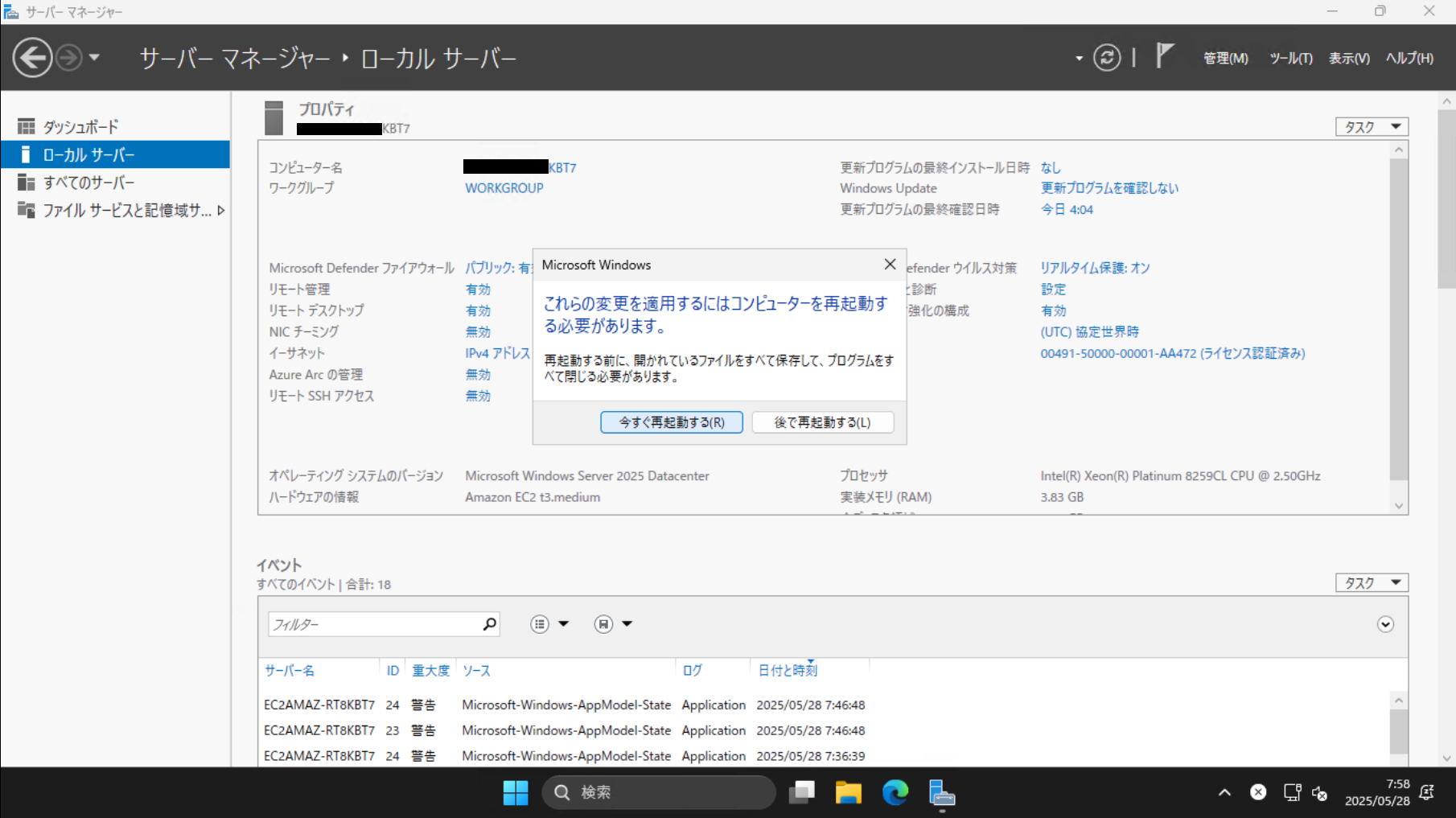This screenshot has height=818, width=1456.
Task: Click the product ID ライセンス認証済み link
Action: point(1173,353)
